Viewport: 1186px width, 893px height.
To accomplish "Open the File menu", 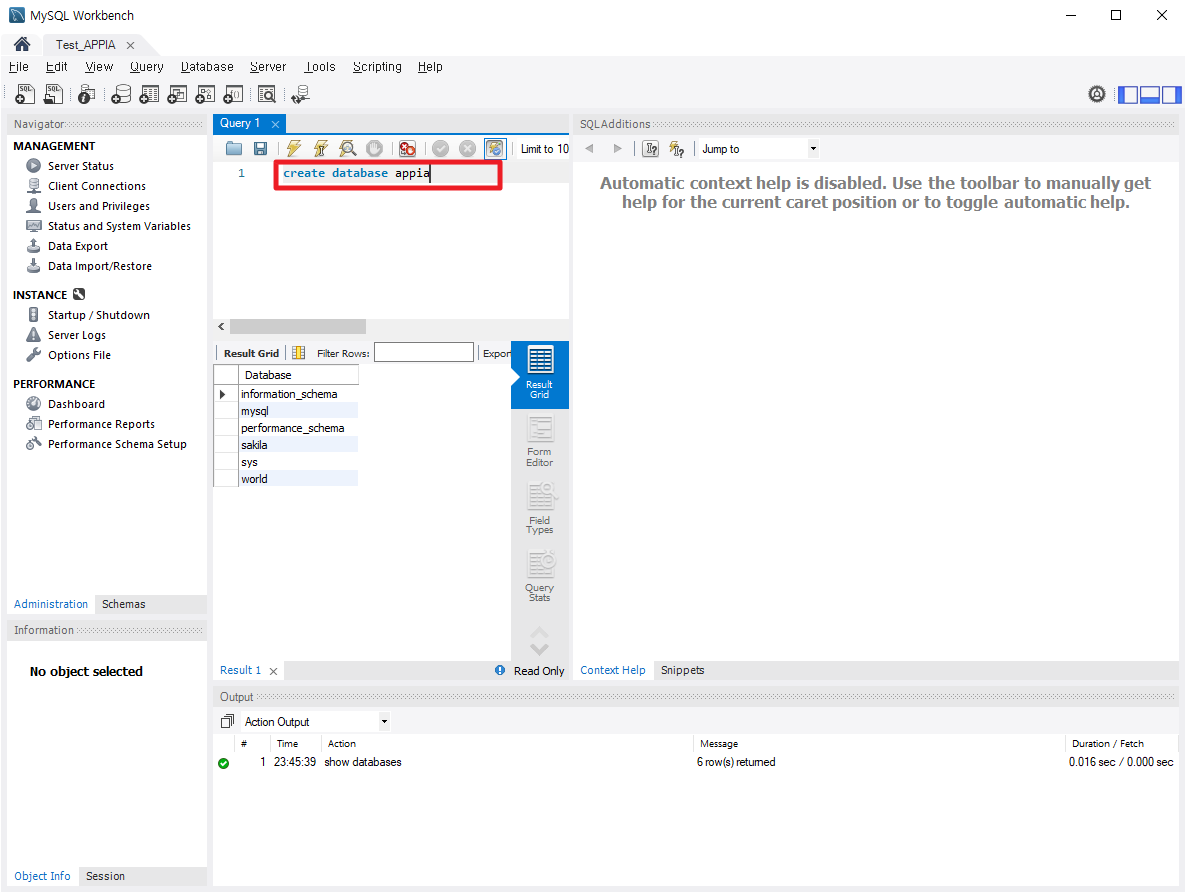I will click(19, 67).
